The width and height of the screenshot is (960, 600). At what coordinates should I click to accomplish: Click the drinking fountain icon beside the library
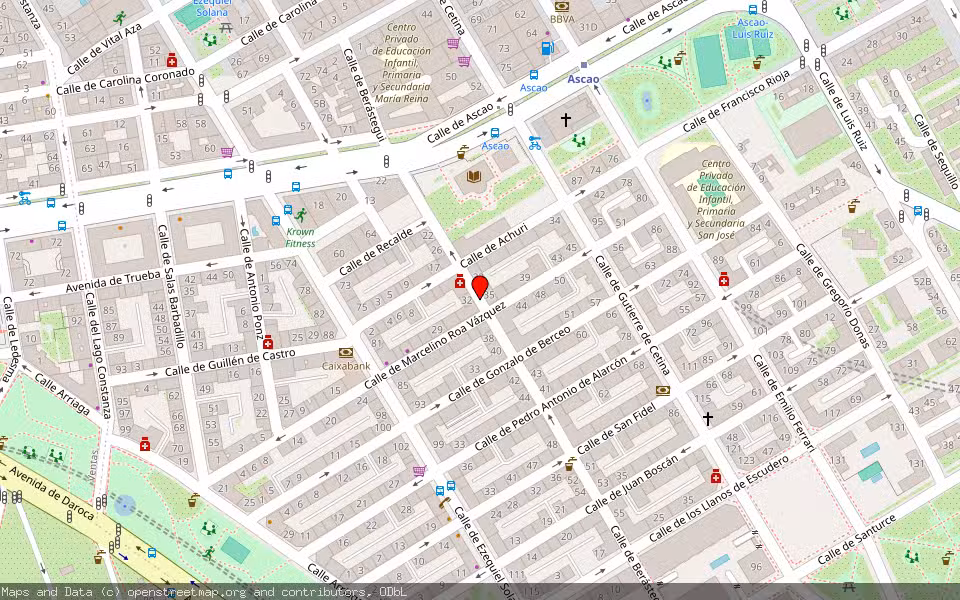[x=462, y=152]
